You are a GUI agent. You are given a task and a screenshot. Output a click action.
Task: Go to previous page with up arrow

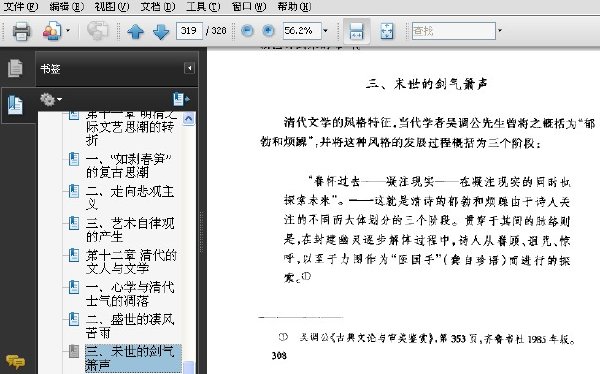tap(135, 31)
